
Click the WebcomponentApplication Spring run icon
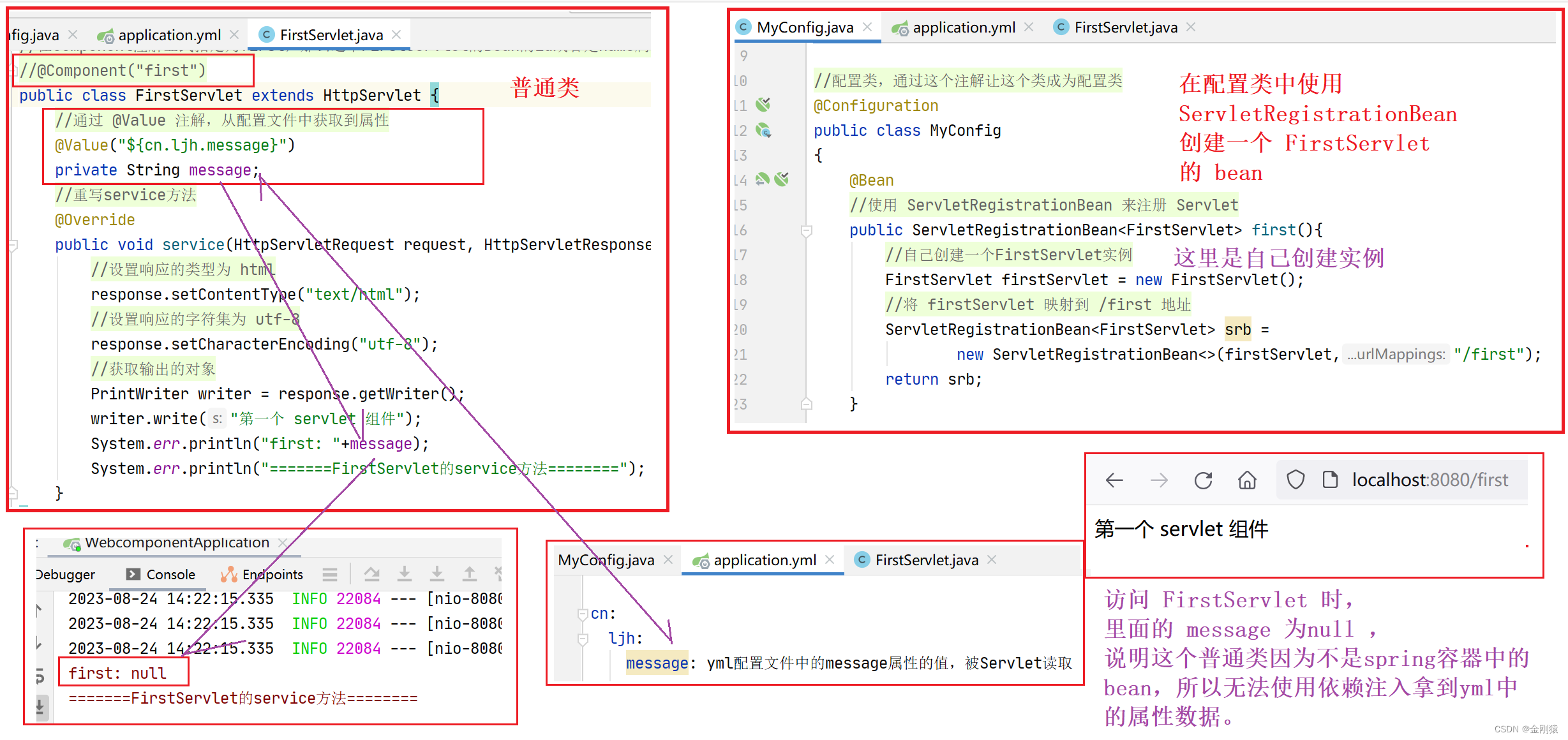tap(71, 544)
